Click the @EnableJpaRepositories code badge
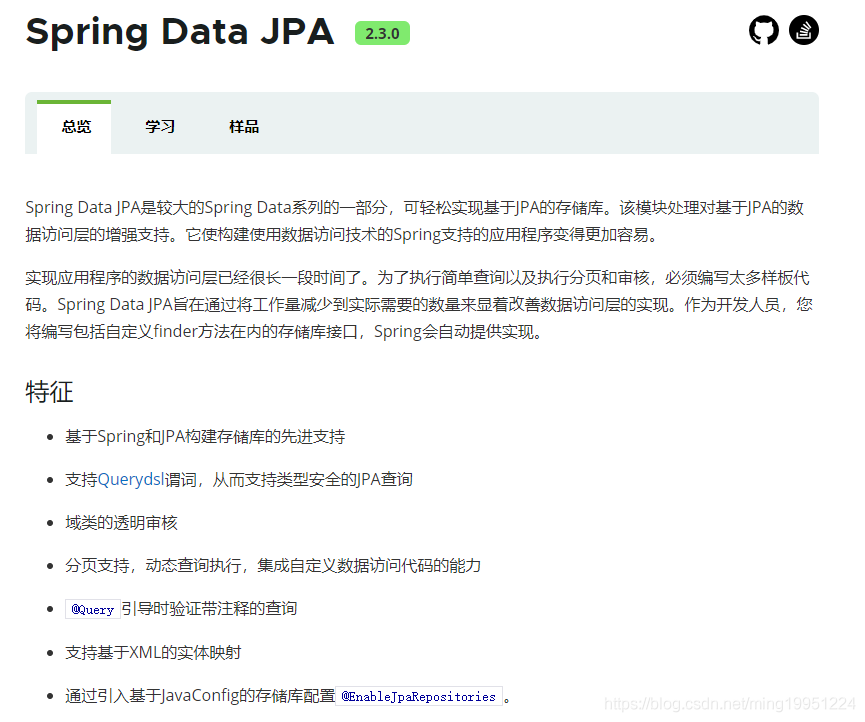The height and width of the screenshot is (722, 865). click(421, 695)
